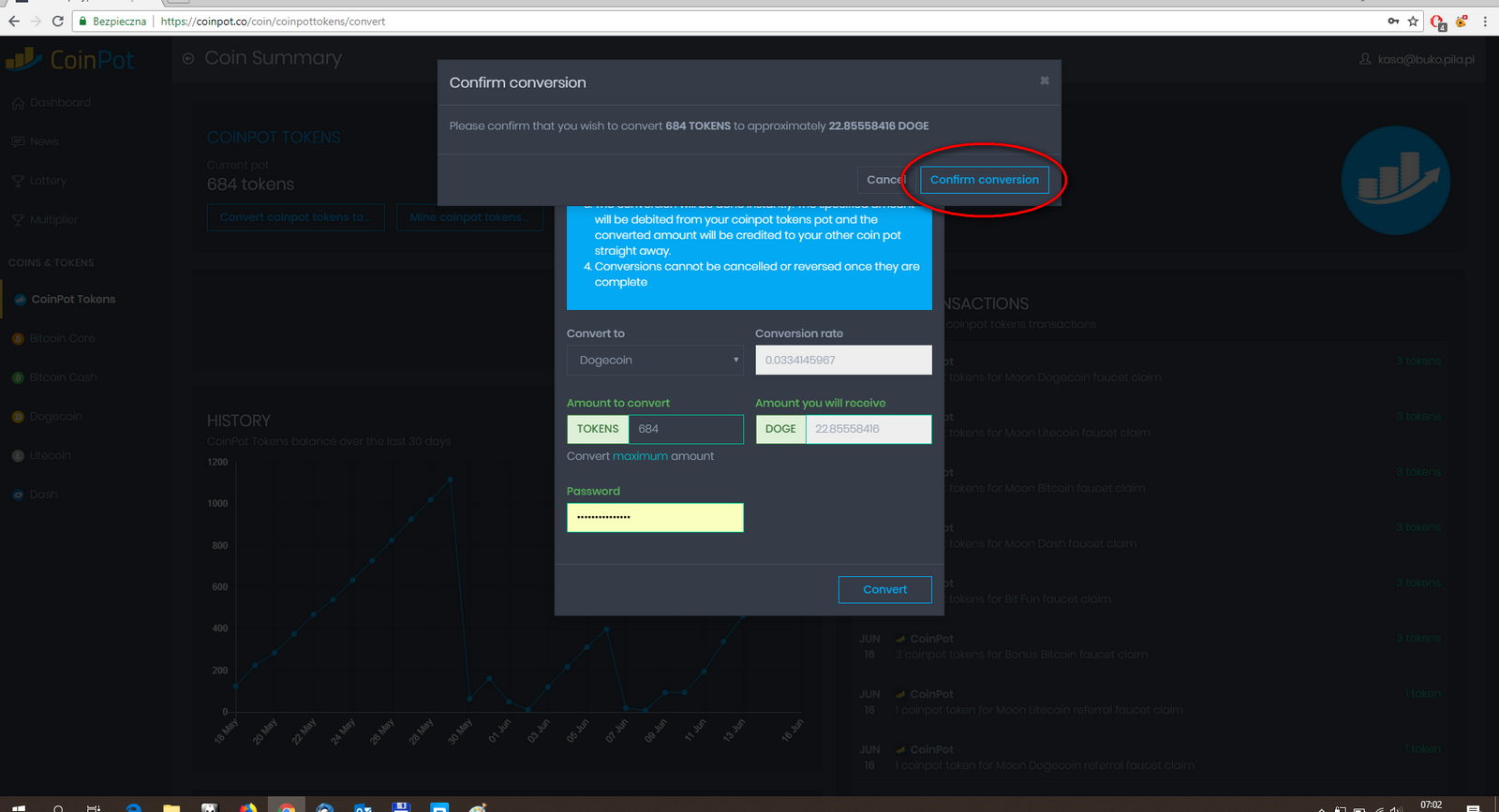
Task: Click the 'maximum' amount link
Action: pos(640,456)
